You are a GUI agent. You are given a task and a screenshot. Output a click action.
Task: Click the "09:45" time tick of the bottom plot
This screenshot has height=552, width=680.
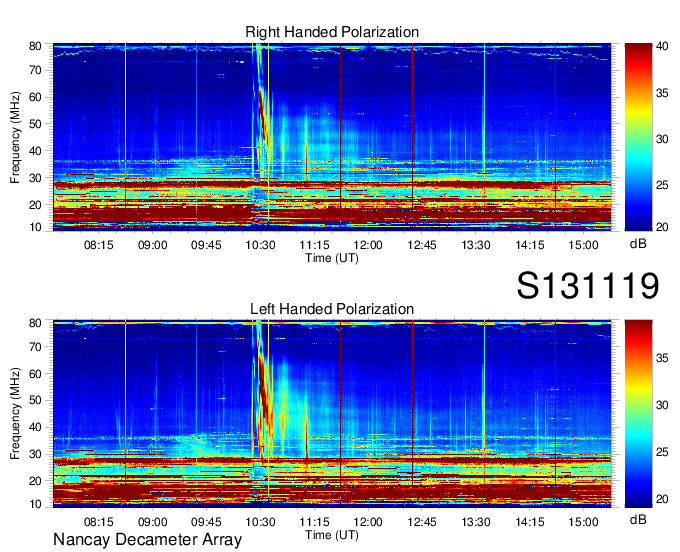[206, 522]
